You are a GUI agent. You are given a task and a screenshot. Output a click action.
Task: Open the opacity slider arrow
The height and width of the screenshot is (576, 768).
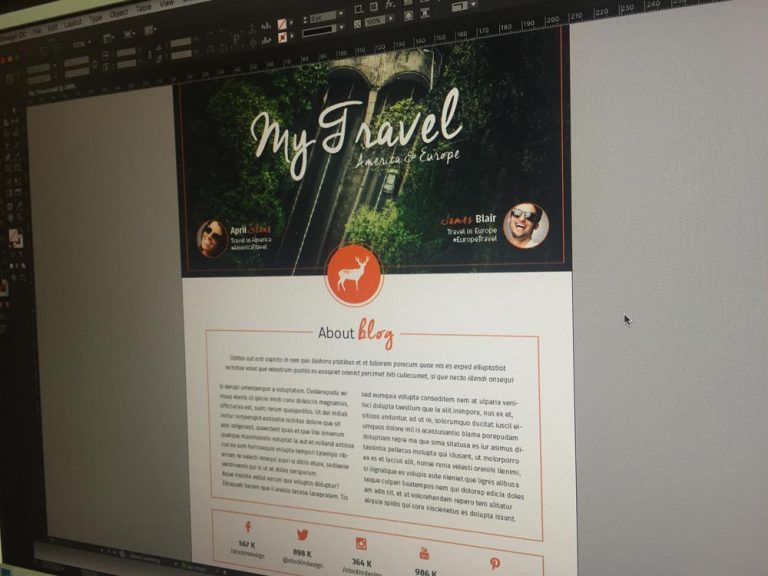[391, 19]
